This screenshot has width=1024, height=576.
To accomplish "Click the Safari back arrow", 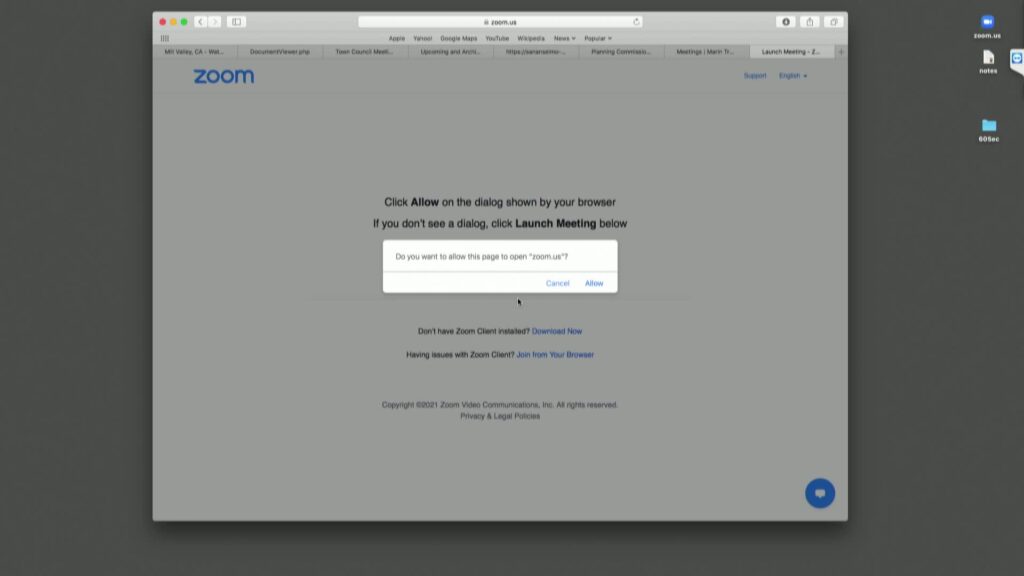I will (x=200, y=22).
